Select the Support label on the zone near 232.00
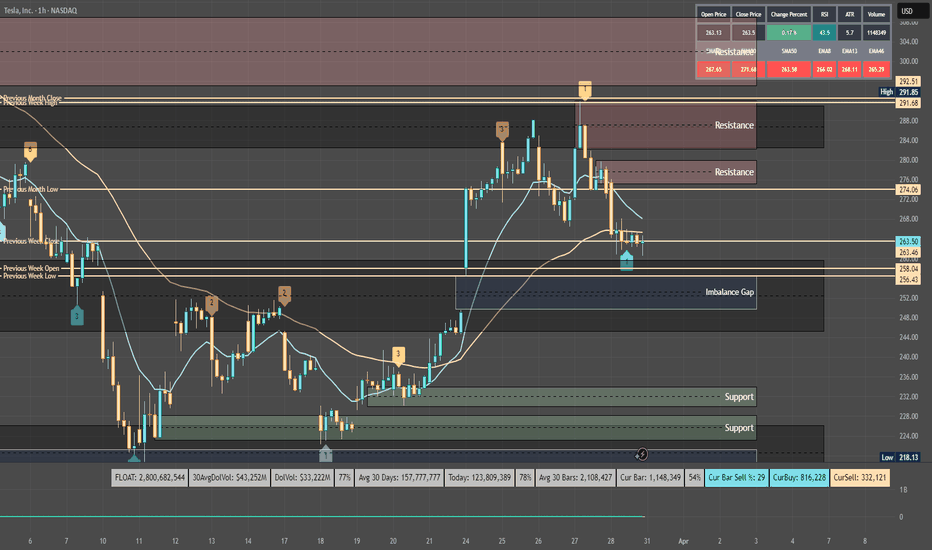The height and width of the screenshot is (550, 932). [x=739, y=397]
